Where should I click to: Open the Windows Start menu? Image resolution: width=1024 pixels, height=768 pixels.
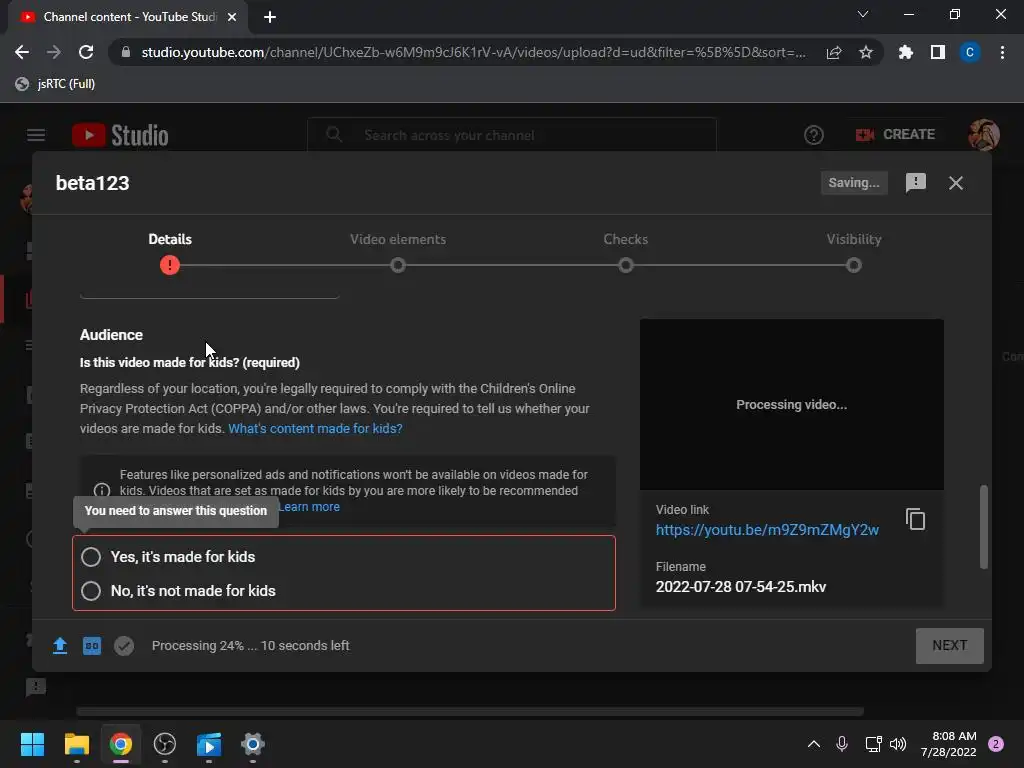tap(32, 744)
